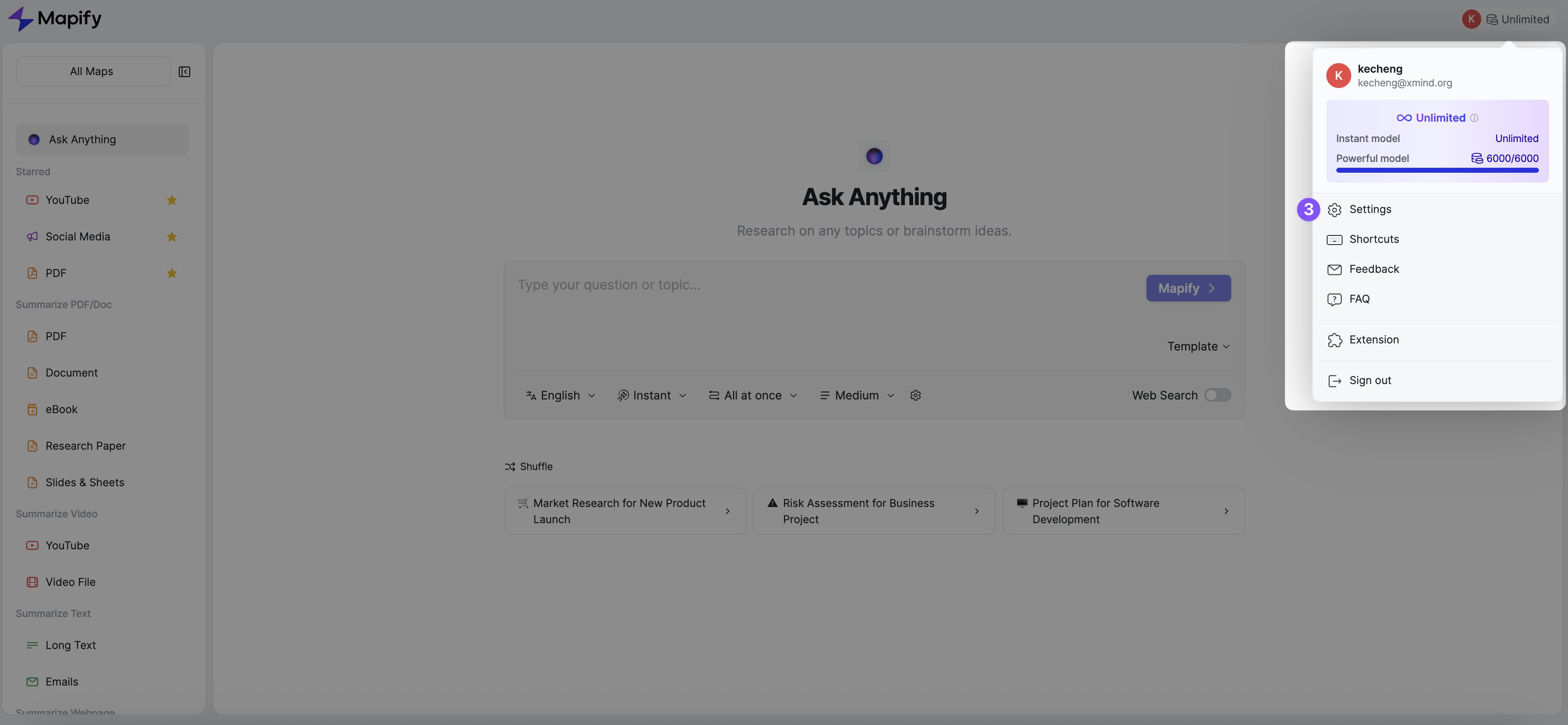Open the Shortcuts item in the account menu

coord(1374,239)
